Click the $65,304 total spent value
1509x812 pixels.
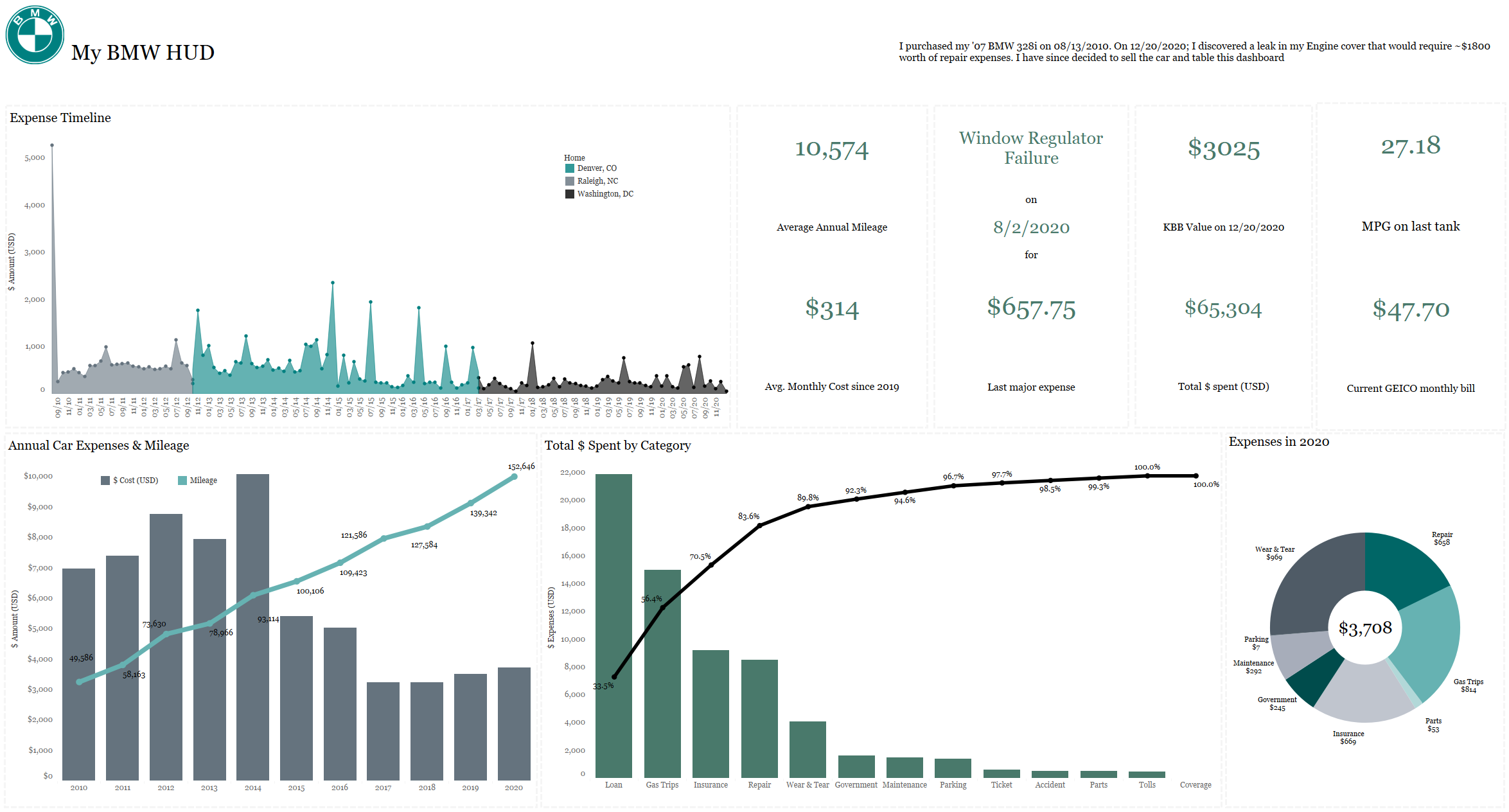pos(1223,308)
